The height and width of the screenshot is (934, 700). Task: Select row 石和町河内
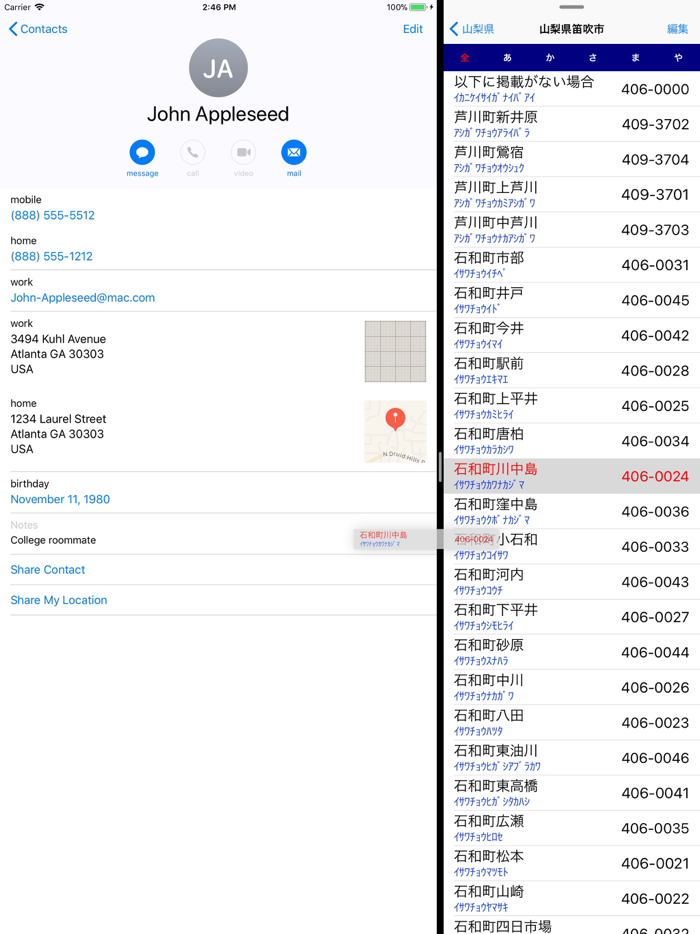pyautogui.click(x=572, y=581)
